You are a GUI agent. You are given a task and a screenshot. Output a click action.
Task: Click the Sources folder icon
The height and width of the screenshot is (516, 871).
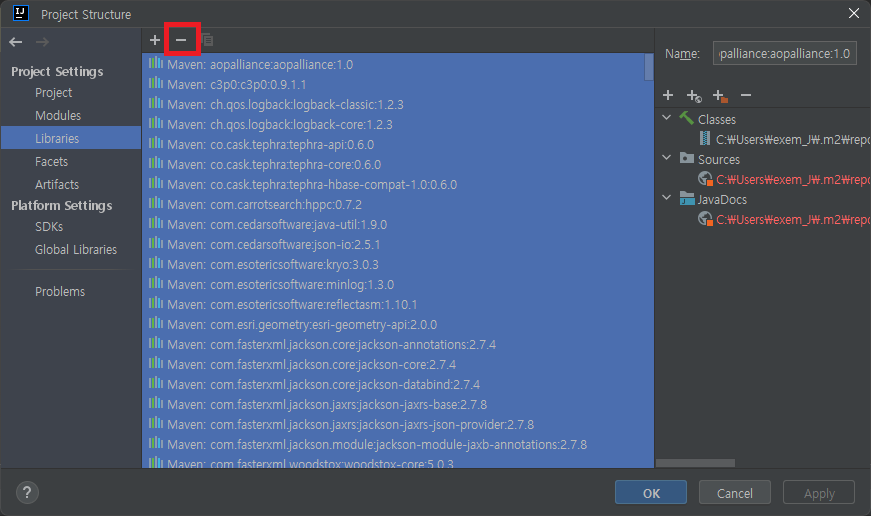[x=687, y=158]
